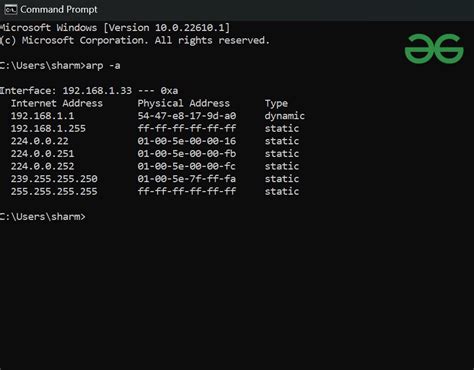Click the Windows version 10.0.22610.1 line
474x370 pixels.
115,28
